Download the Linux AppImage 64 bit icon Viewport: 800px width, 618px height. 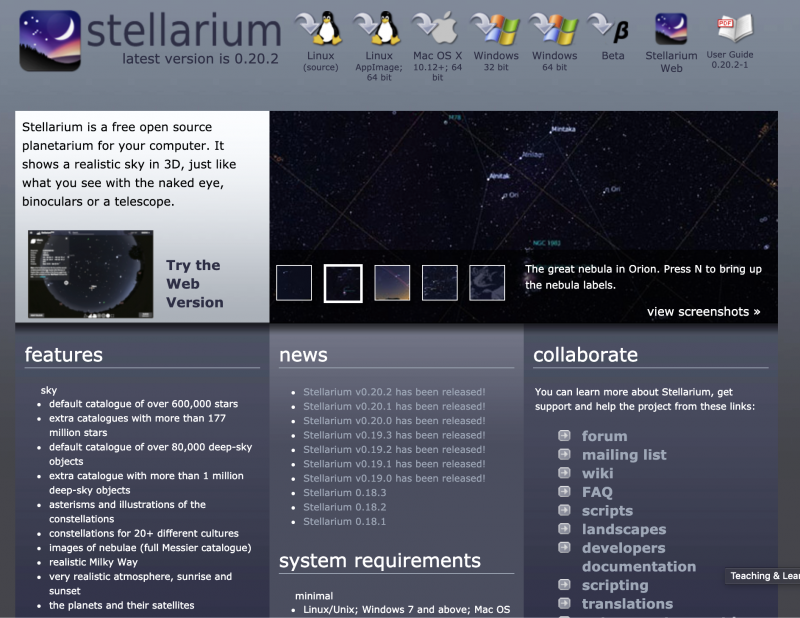pyautogui.click(x=379, y=28)
